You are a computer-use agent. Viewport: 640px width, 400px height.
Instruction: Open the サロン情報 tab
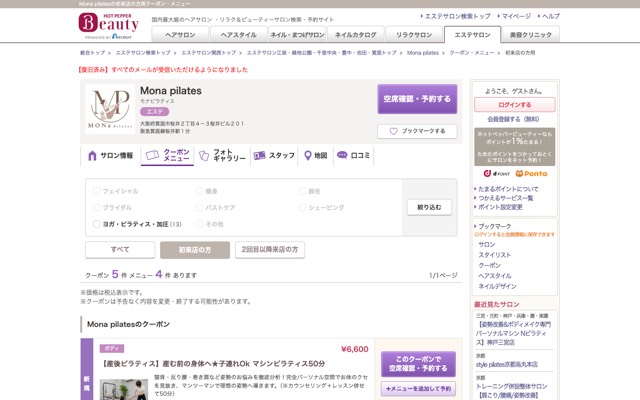(111, 156)
